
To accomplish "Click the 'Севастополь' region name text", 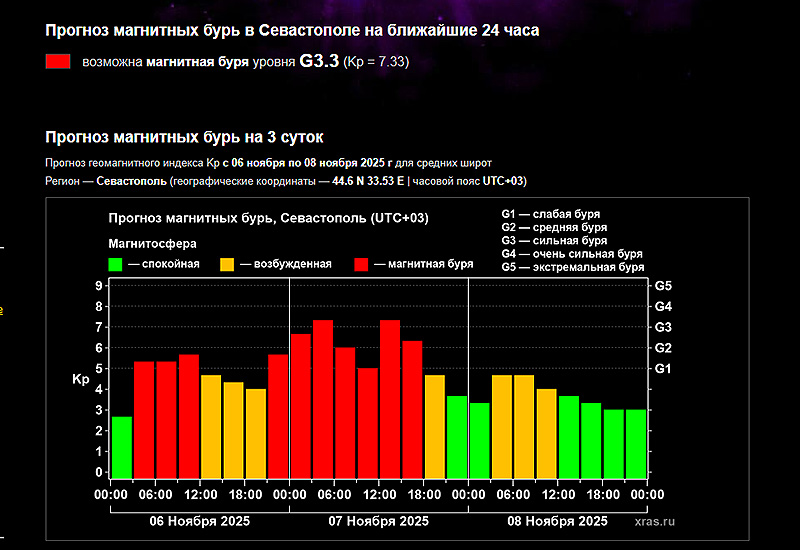I will pyautogui.click(x=132, y=181).
